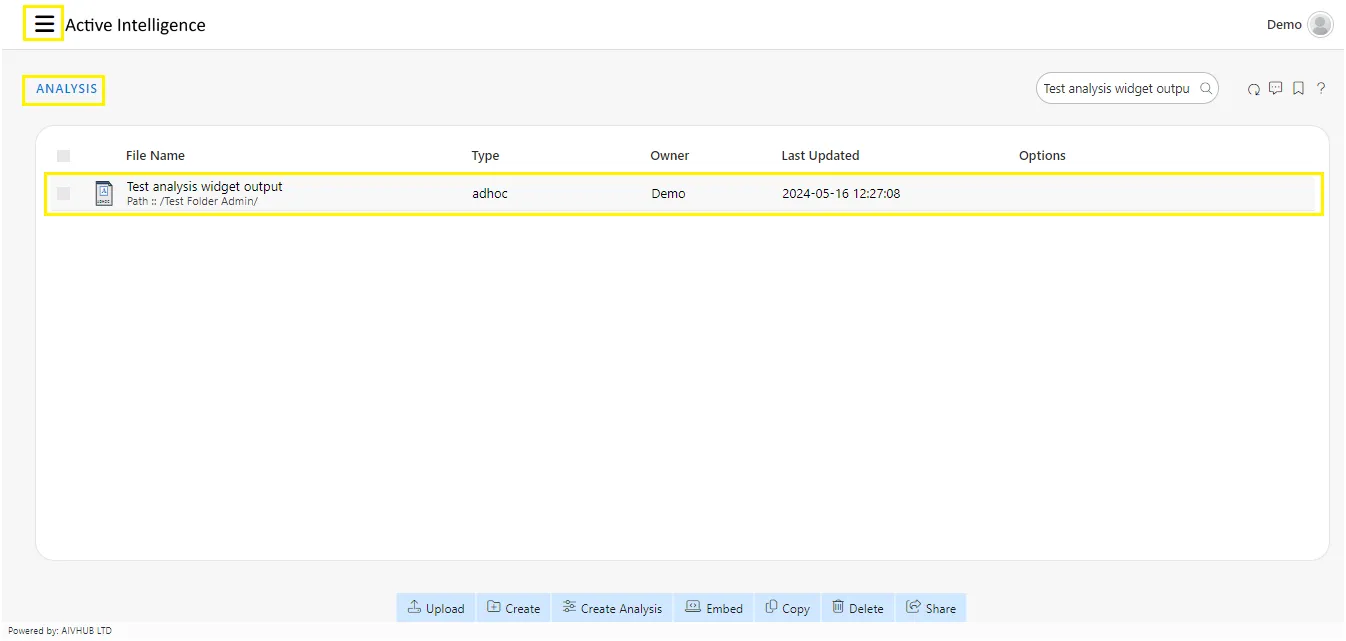This screenshot has height=641, width=1346.
Task: Click the Embed button
Action: (714, 608)
